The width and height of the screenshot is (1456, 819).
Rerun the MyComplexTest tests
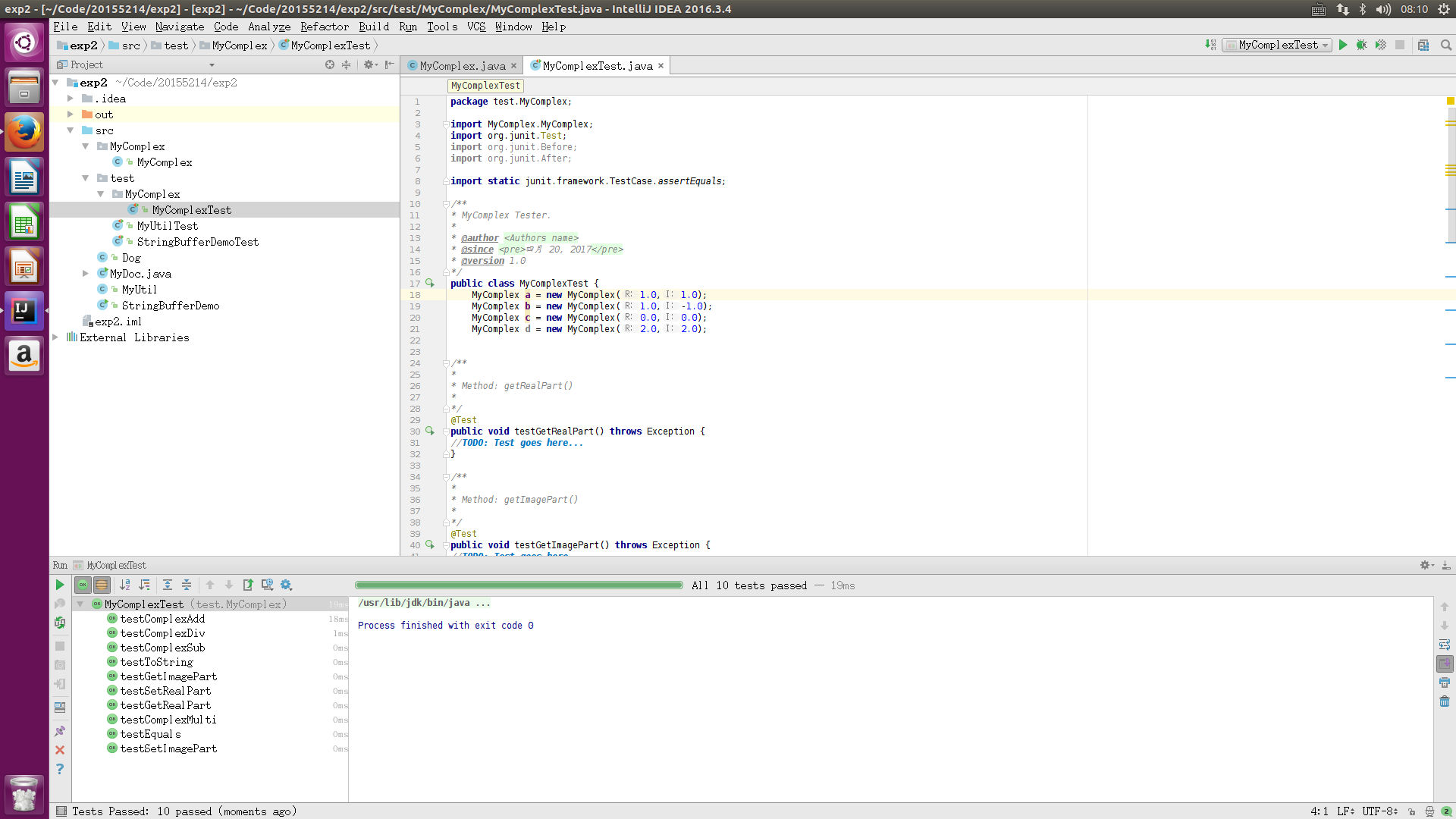[x=60, y=585]
